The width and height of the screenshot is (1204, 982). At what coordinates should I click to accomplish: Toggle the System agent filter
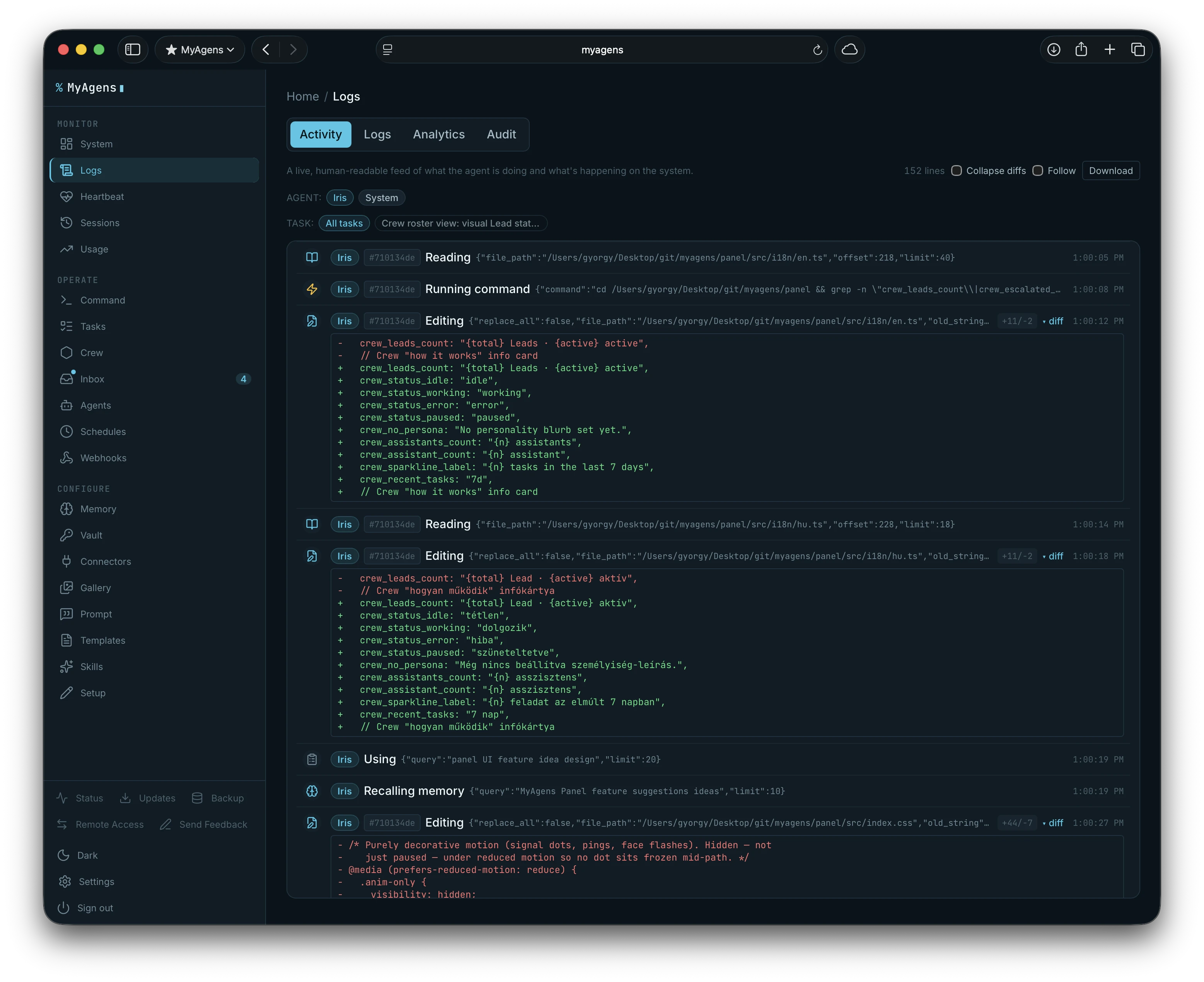(381, 198)
